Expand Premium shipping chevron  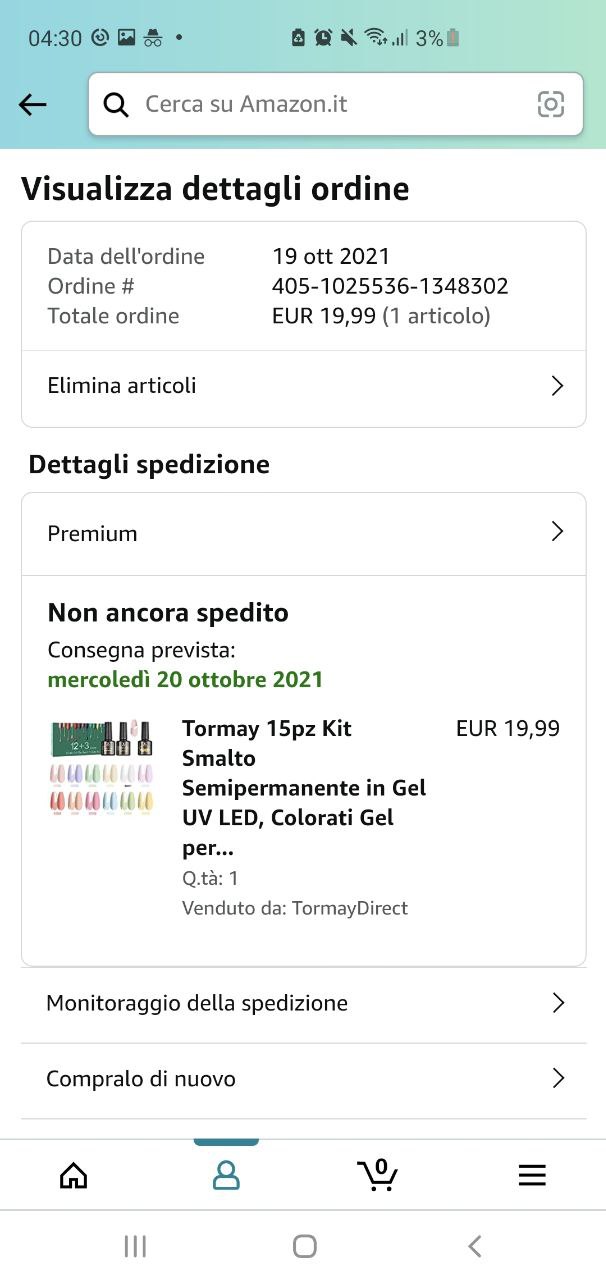pyautogui.click(x=558, y=533)
